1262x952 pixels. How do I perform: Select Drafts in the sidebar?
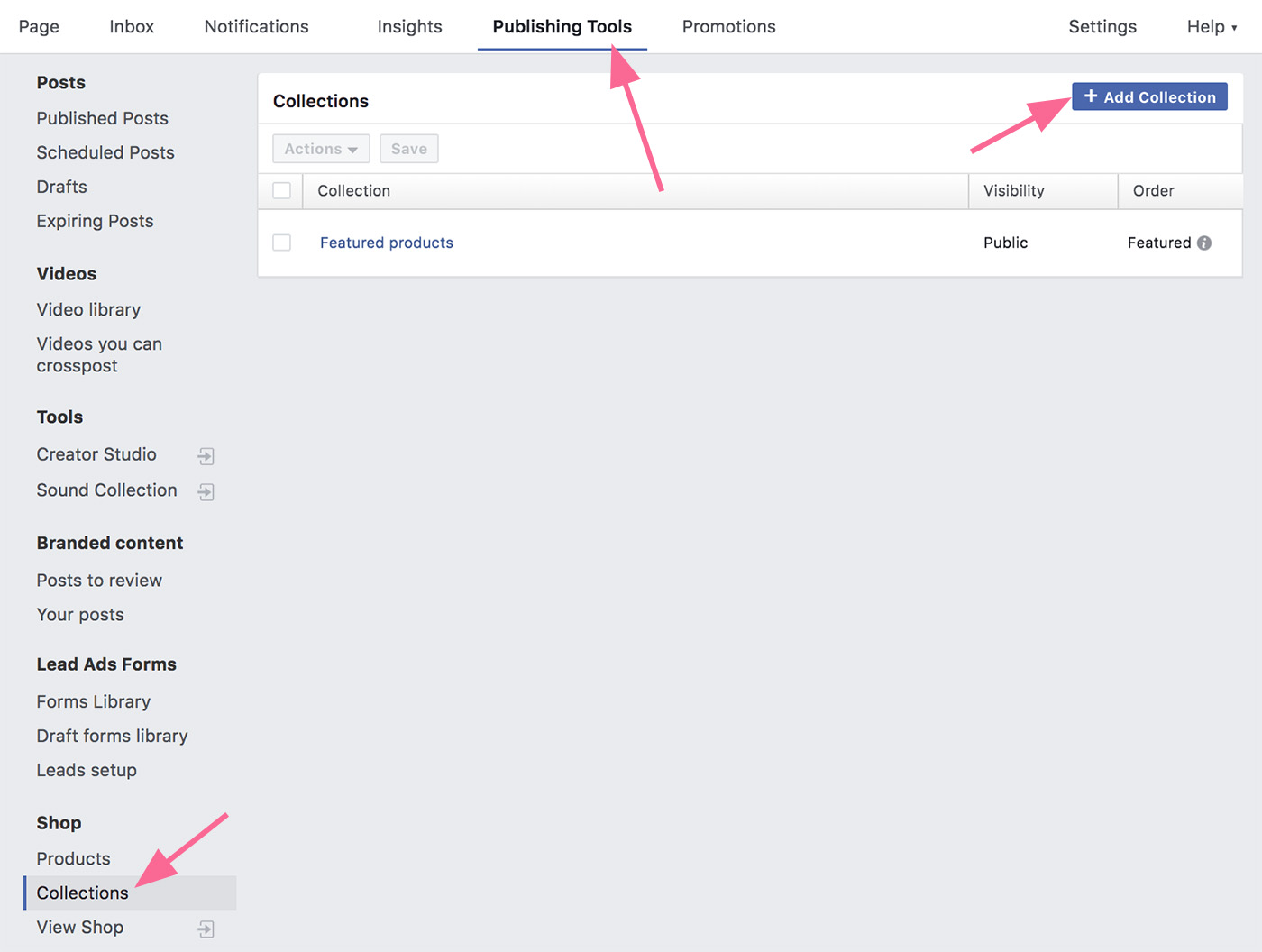62,187
